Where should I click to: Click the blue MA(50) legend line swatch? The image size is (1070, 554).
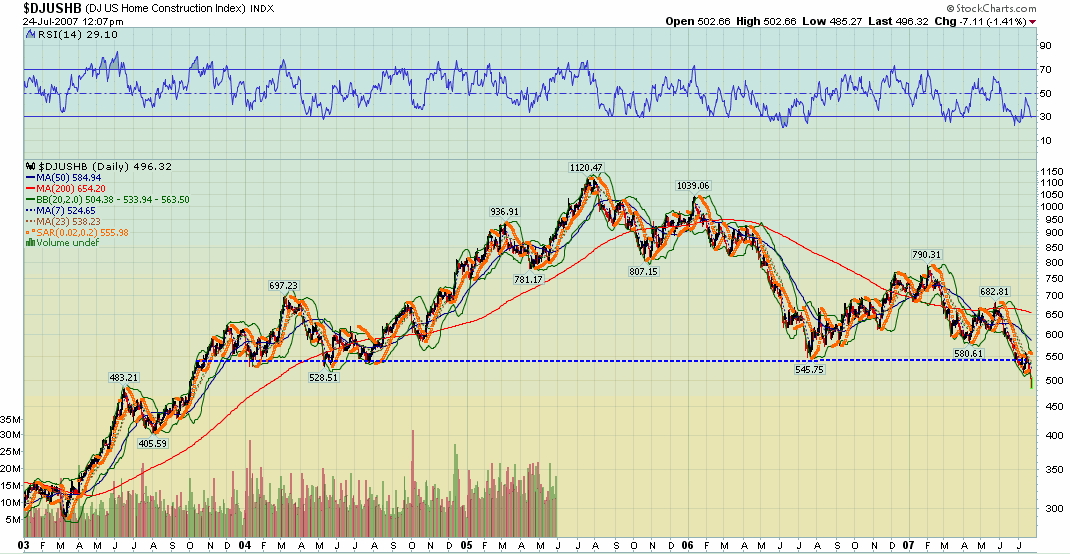tap(29, 177)
